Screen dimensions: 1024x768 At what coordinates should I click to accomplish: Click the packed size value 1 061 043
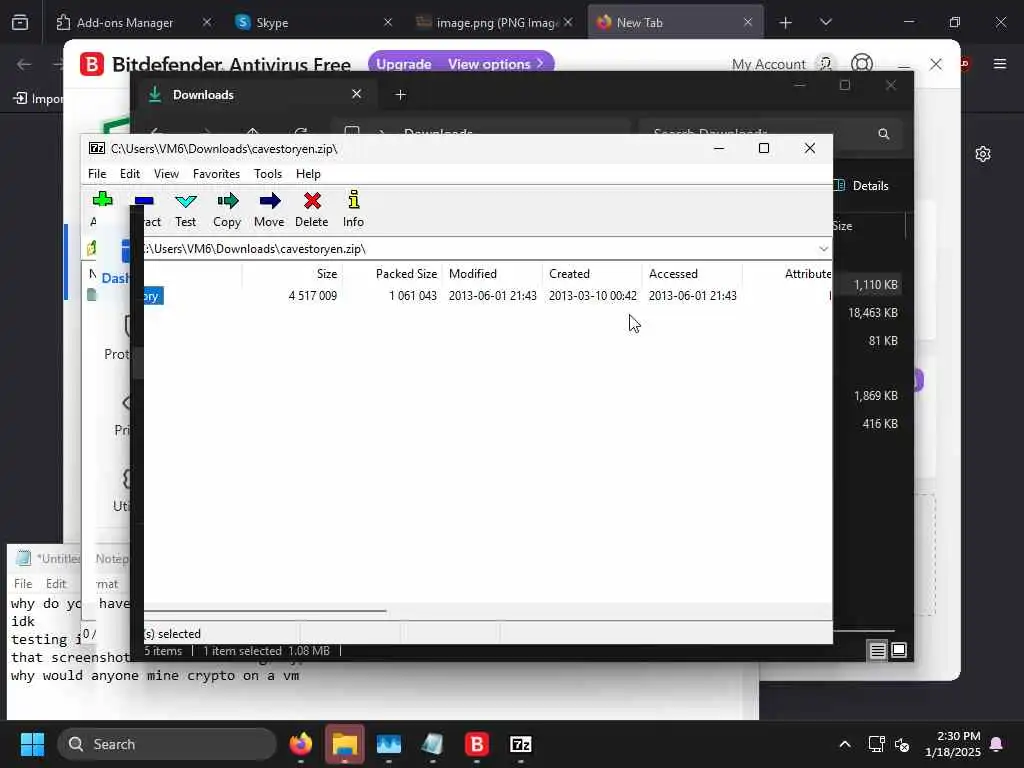click(413, 296)
